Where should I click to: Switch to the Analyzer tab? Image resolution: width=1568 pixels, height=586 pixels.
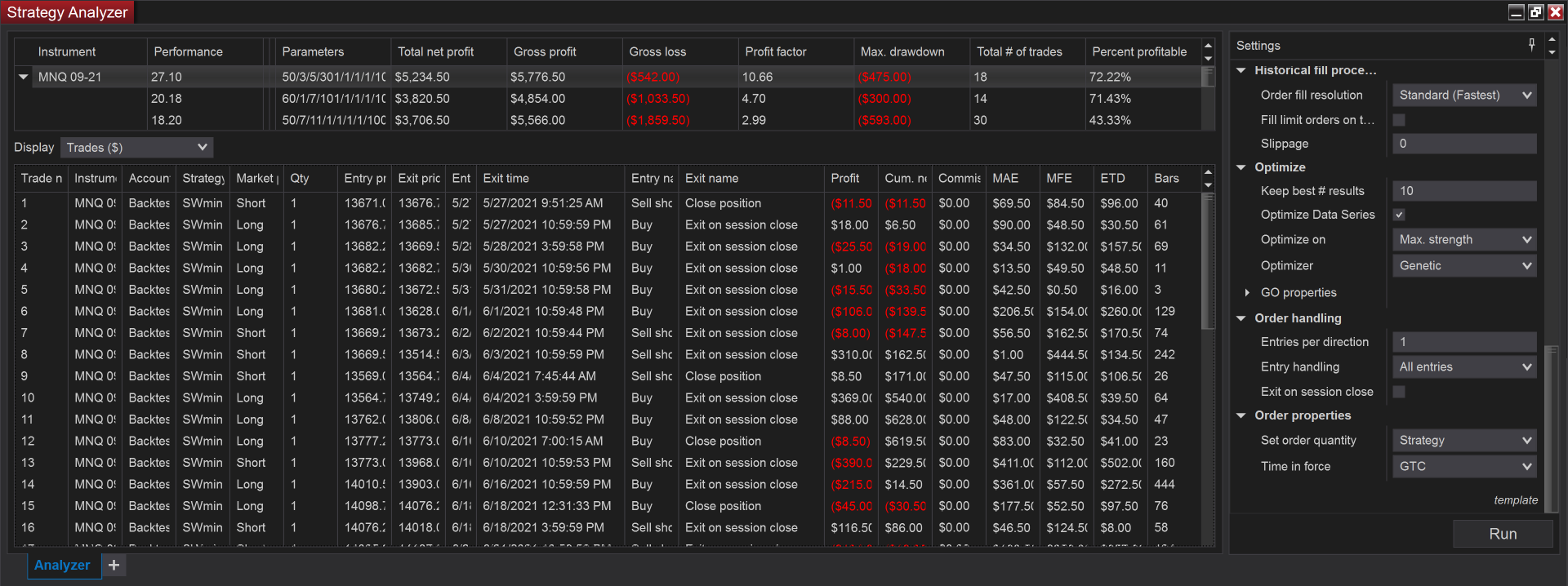tap(62, 565)
